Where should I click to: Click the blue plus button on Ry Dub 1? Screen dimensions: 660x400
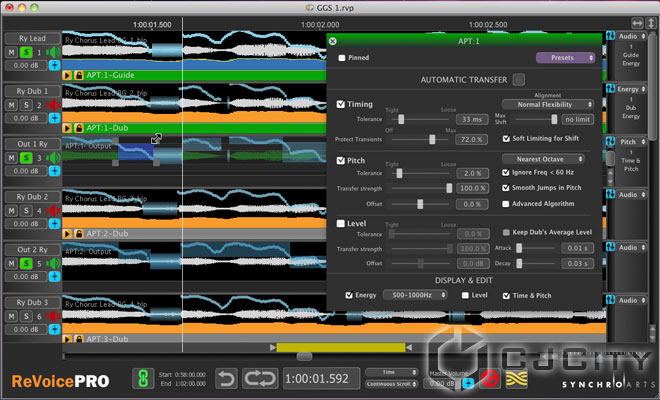pos(55,118)
